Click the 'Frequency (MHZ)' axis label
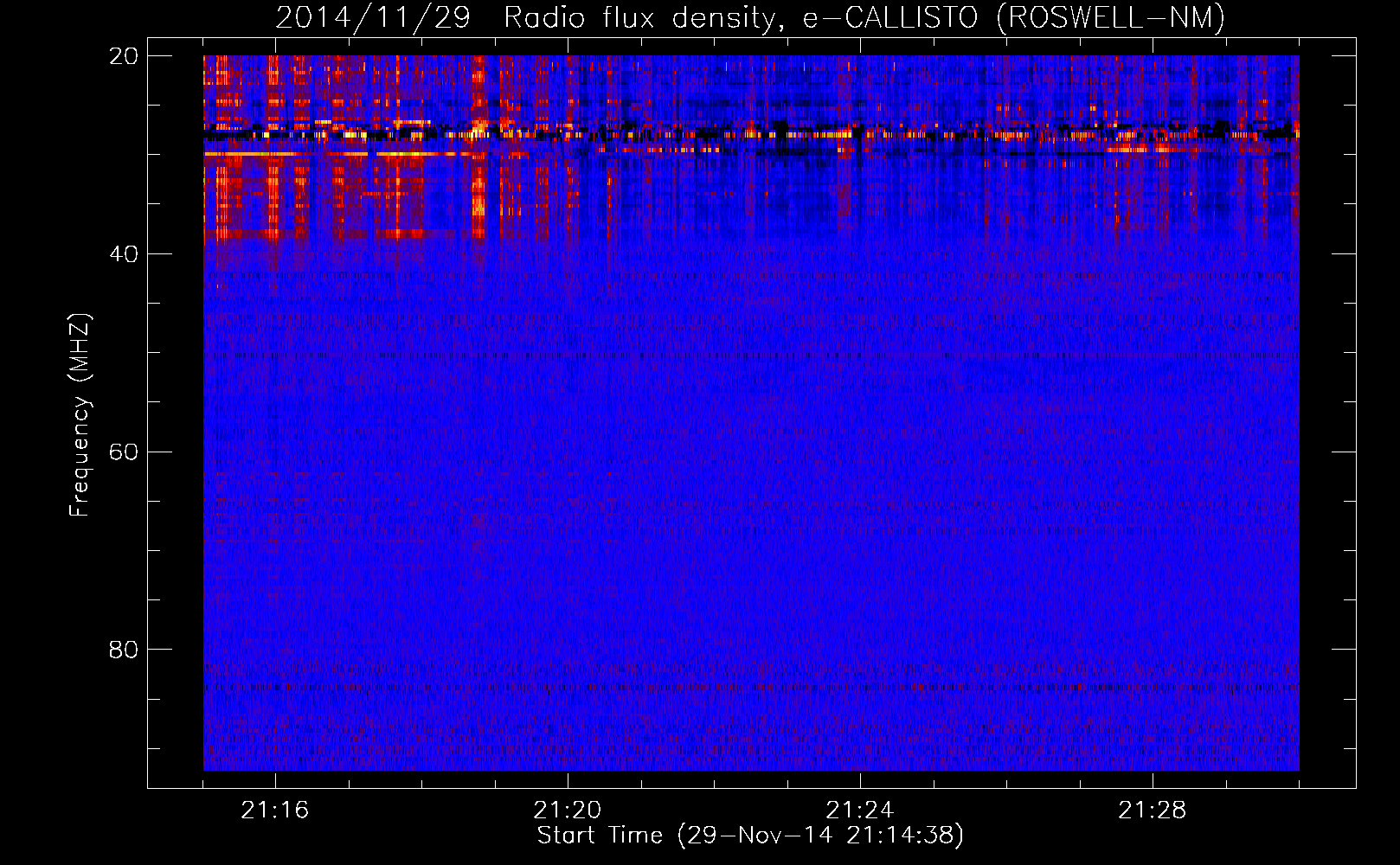The width and height of the screenshot is (1400, 865). (80, 415)
